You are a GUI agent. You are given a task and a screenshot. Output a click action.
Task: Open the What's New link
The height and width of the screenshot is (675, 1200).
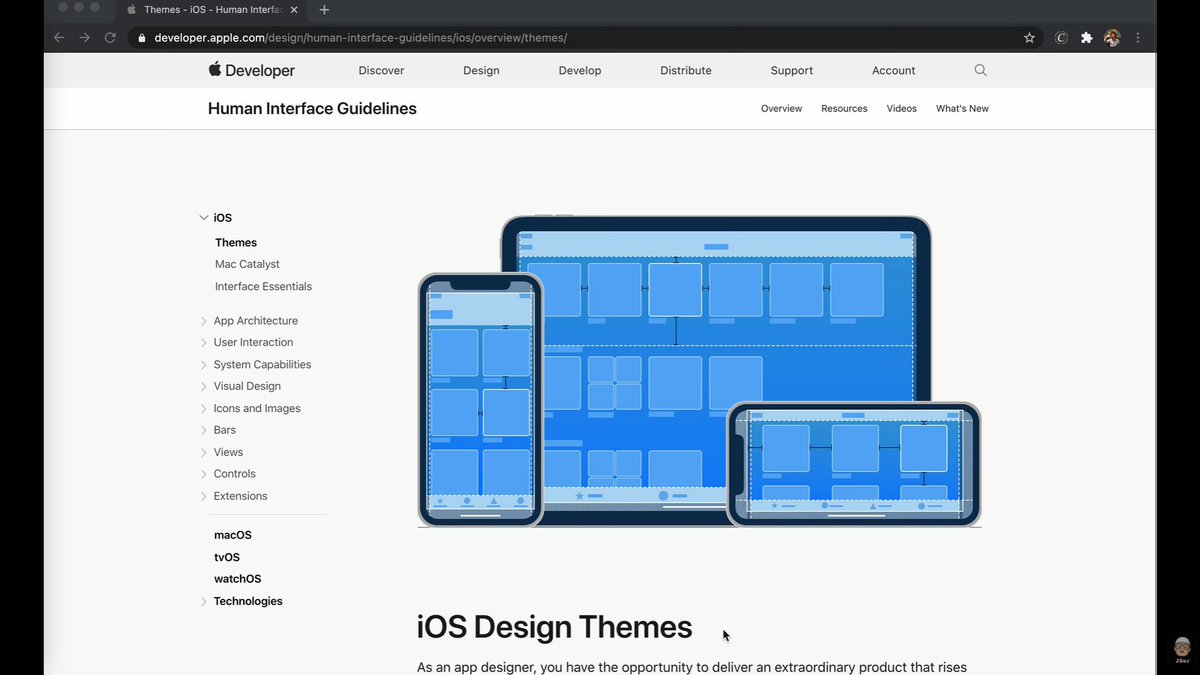(x=962, y=108)
